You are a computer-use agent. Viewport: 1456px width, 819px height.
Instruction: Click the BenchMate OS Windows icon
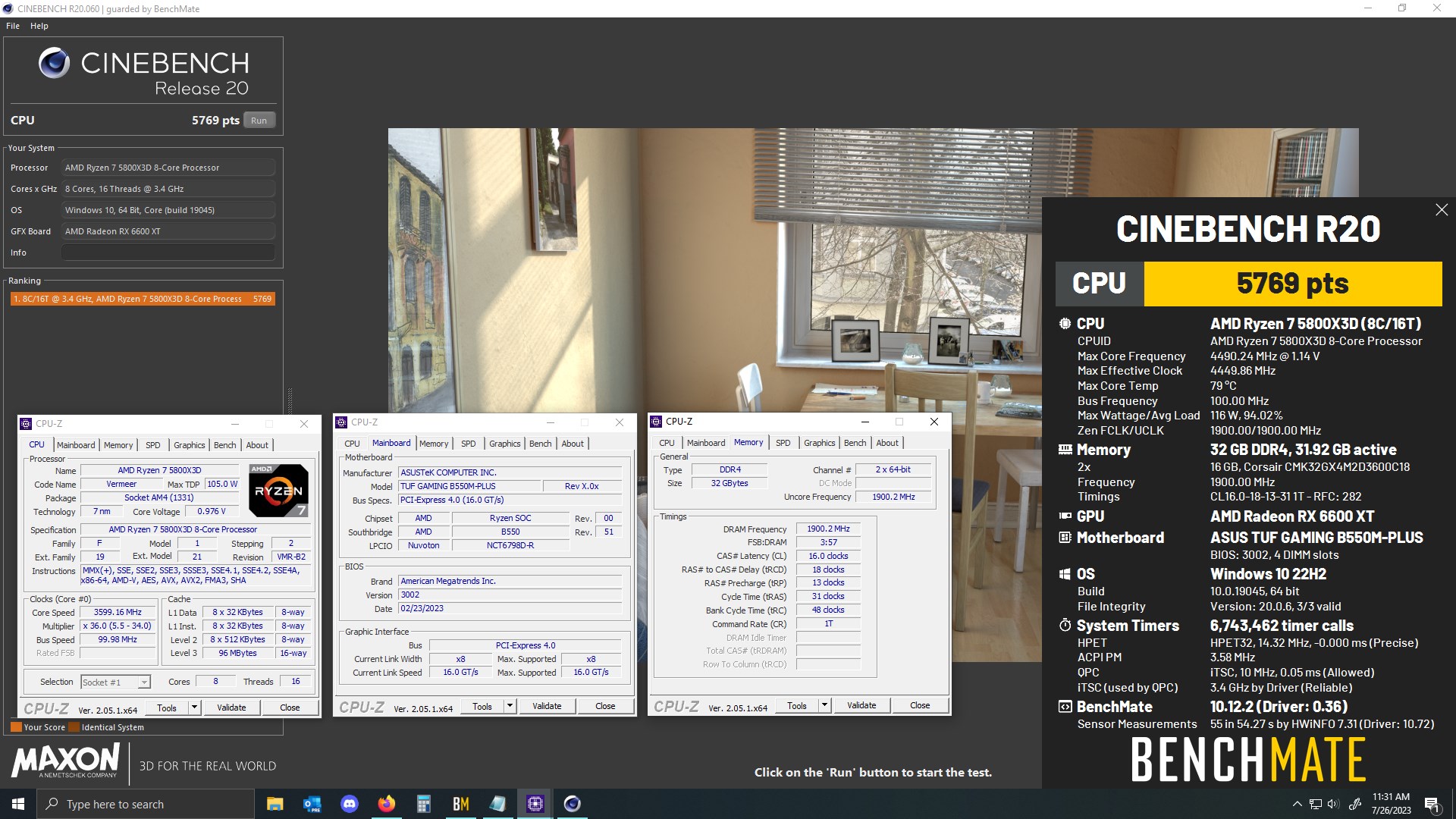point(1065,574)
